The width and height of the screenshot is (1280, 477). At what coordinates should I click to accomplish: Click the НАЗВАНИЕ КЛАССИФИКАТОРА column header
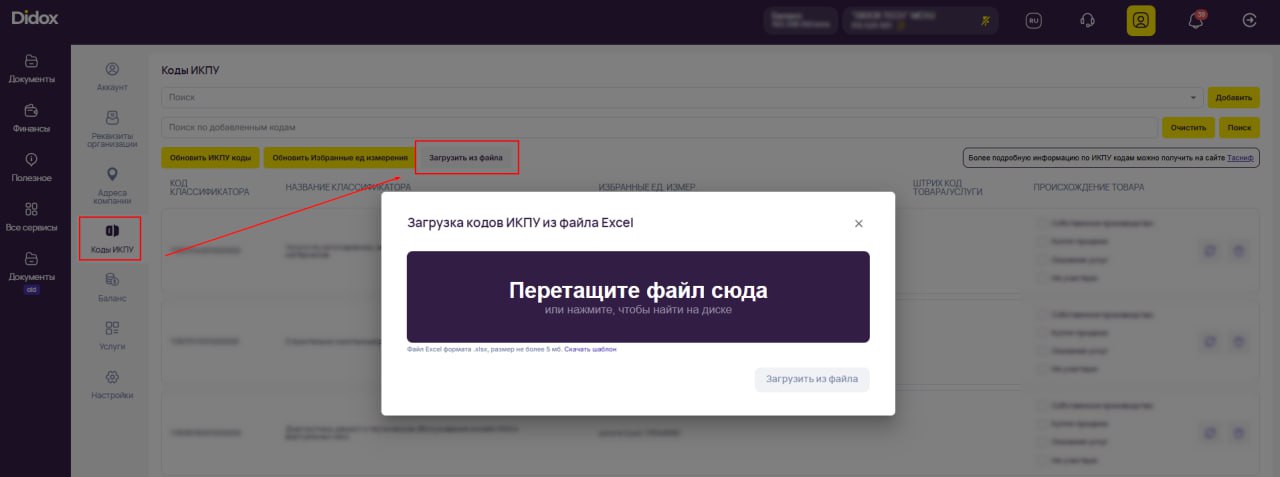(348, 187)
